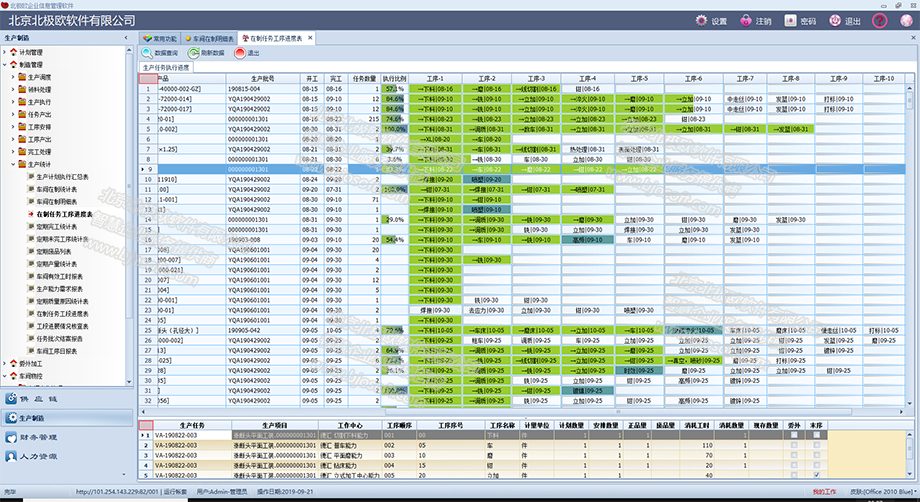Click the red 我的工作 link
The height and width of the screenshot is (502, 920).
tap(824, 492)
